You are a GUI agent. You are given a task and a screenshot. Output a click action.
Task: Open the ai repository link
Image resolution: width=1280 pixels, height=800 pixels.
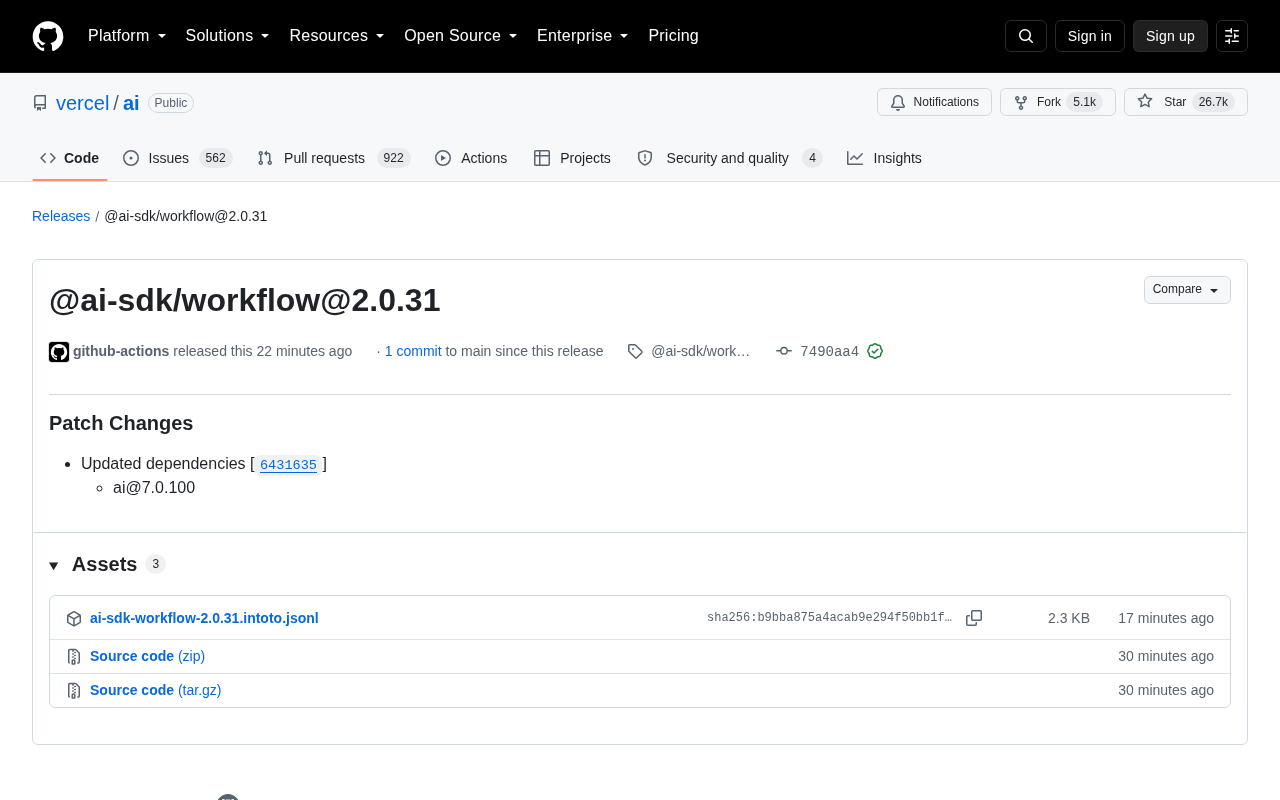pyautogui.click(x=131, y=103)
